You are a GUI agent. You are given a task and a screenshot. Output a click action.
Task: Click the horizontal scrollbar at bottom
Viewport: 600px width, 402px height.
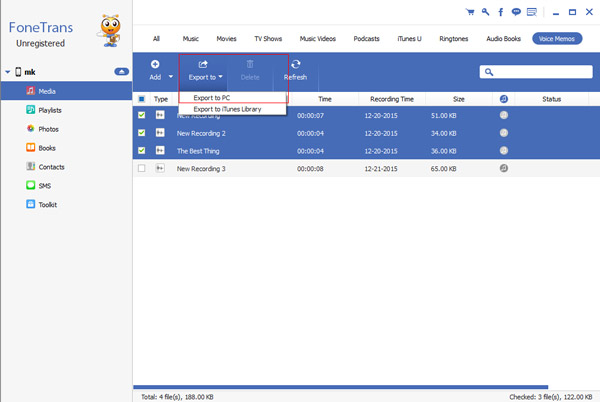click(341, 387)
